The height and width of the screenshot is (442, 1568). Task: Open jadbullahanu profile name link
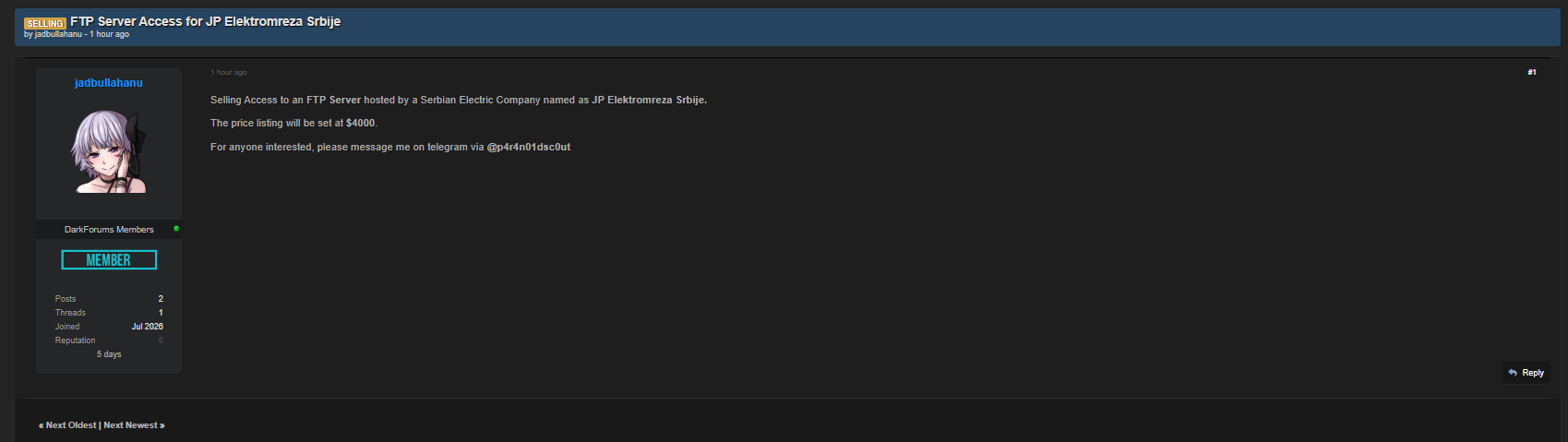click(x=109, y=83)
